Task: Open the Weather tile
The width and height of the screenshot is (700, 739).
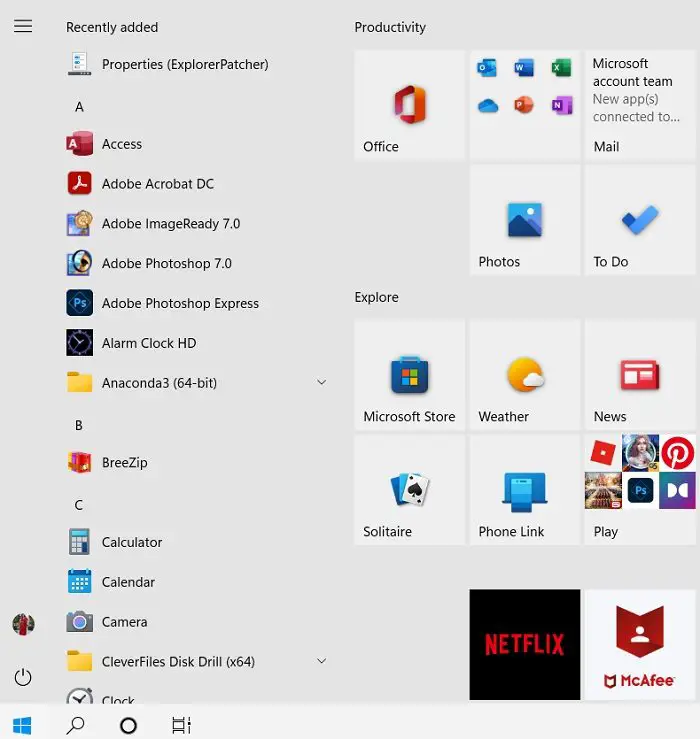Action: tap(525, 375)
